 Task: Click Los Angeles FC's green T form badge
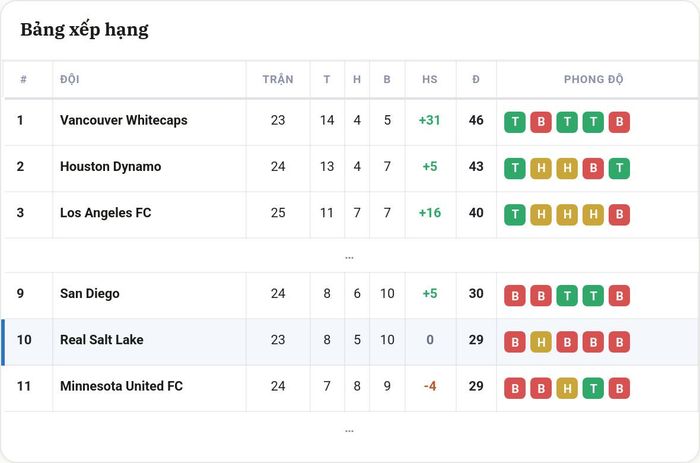pyautogui.click(x=515, y=215)
